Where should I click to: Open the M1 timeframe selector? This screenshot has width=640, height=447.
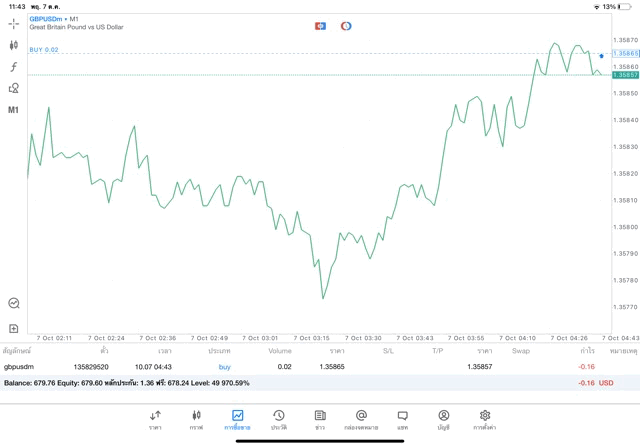click(14, 110)
